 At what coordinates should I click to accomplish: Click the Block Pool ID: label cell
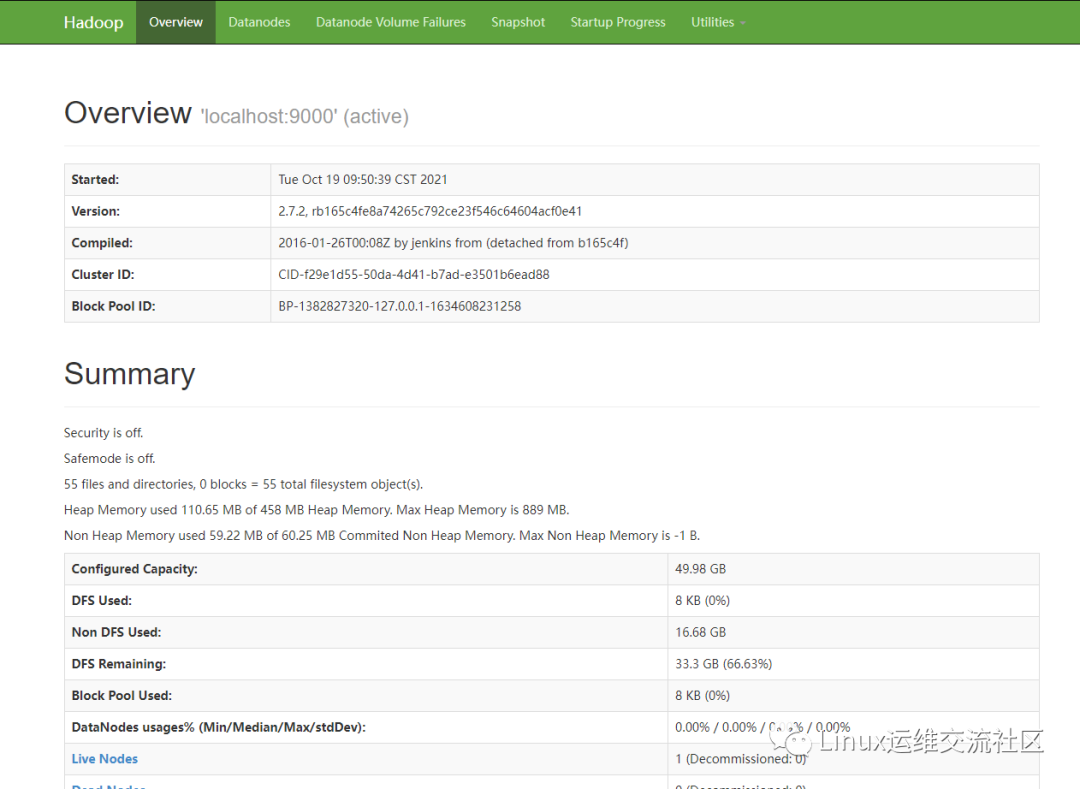click(167, 306)
